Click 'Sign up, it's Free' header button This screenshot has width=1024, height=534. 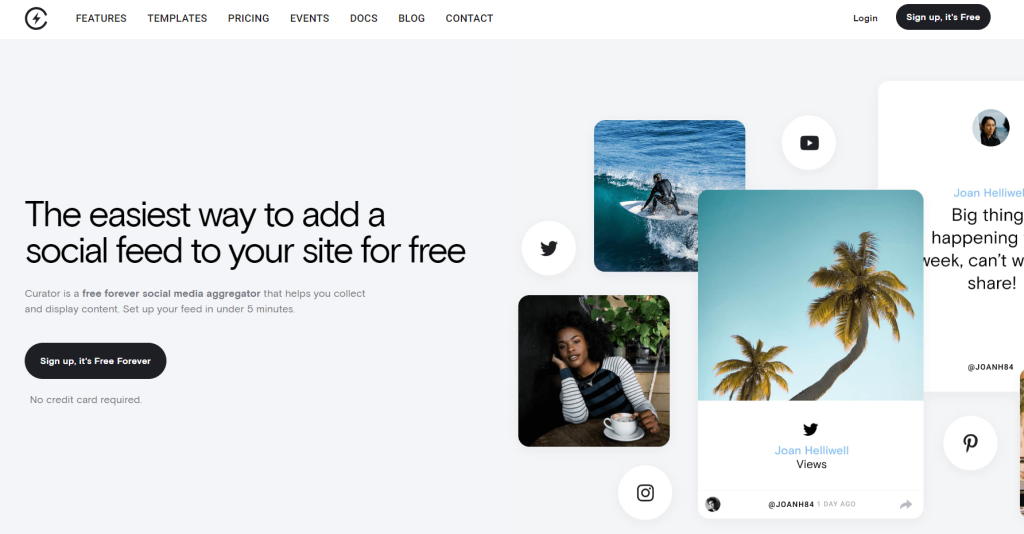[943, 17]
